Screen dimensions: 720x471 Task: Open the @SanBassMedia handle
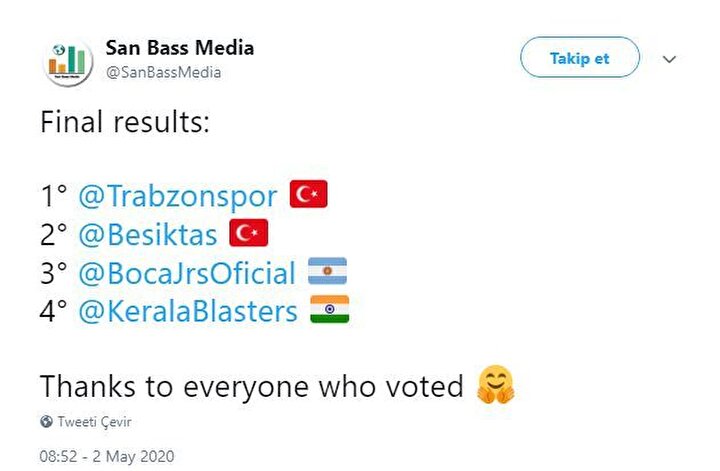(x=163, y=72)
